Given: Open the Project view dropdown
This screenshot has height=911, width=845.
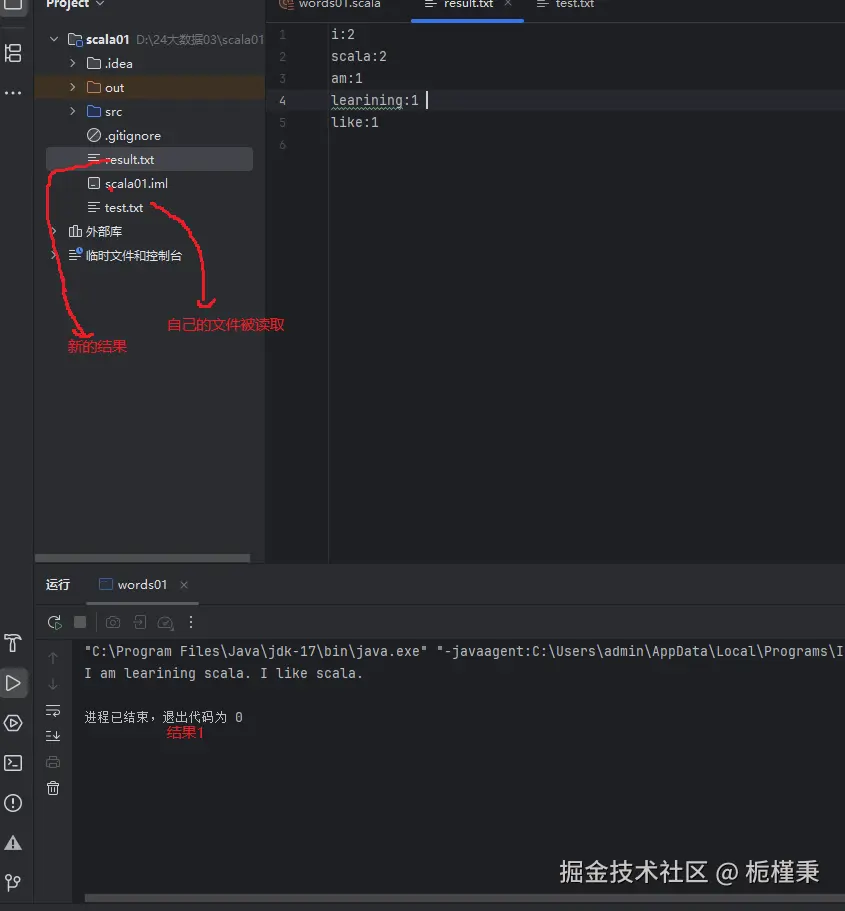Looking at the screenshot, I should point(76,4).
